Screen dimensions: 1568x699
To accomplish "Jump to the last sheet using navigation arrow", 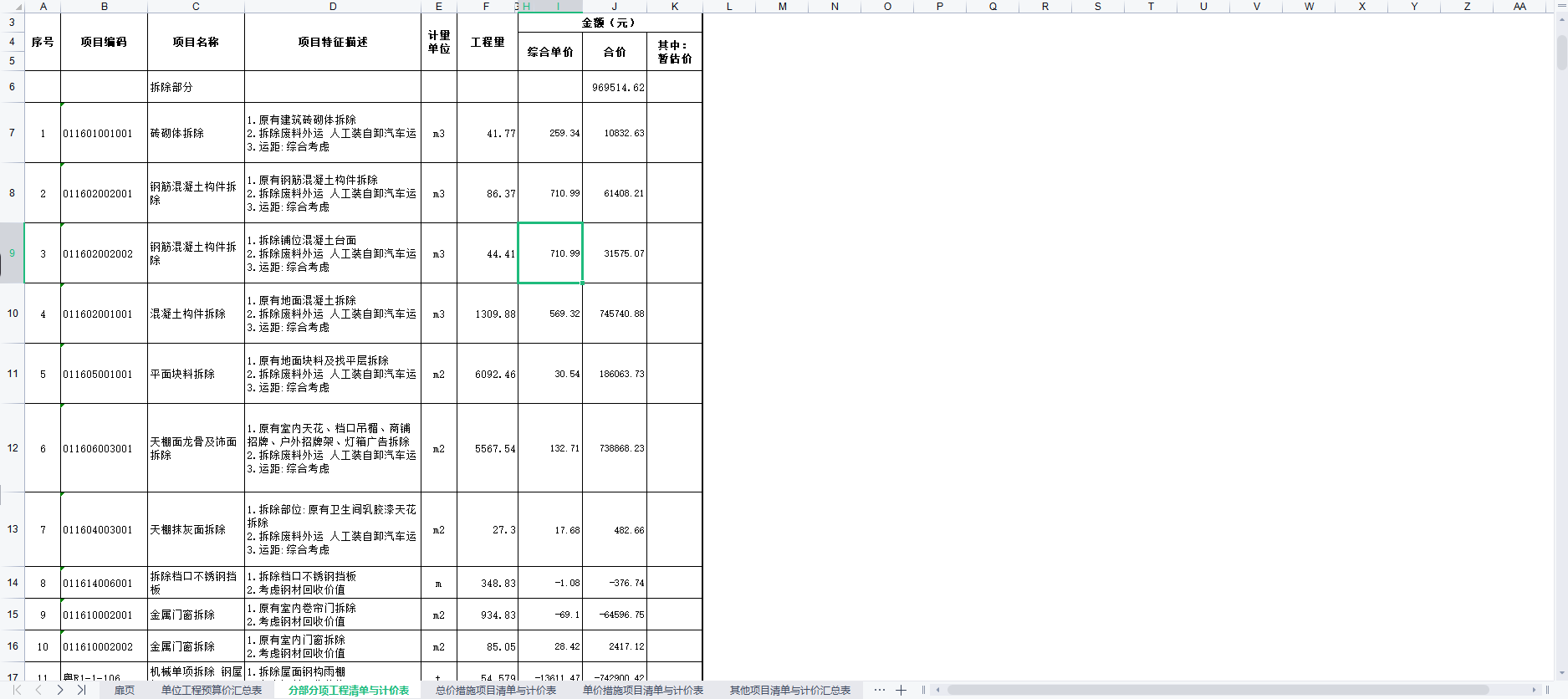I will [81, 690].
